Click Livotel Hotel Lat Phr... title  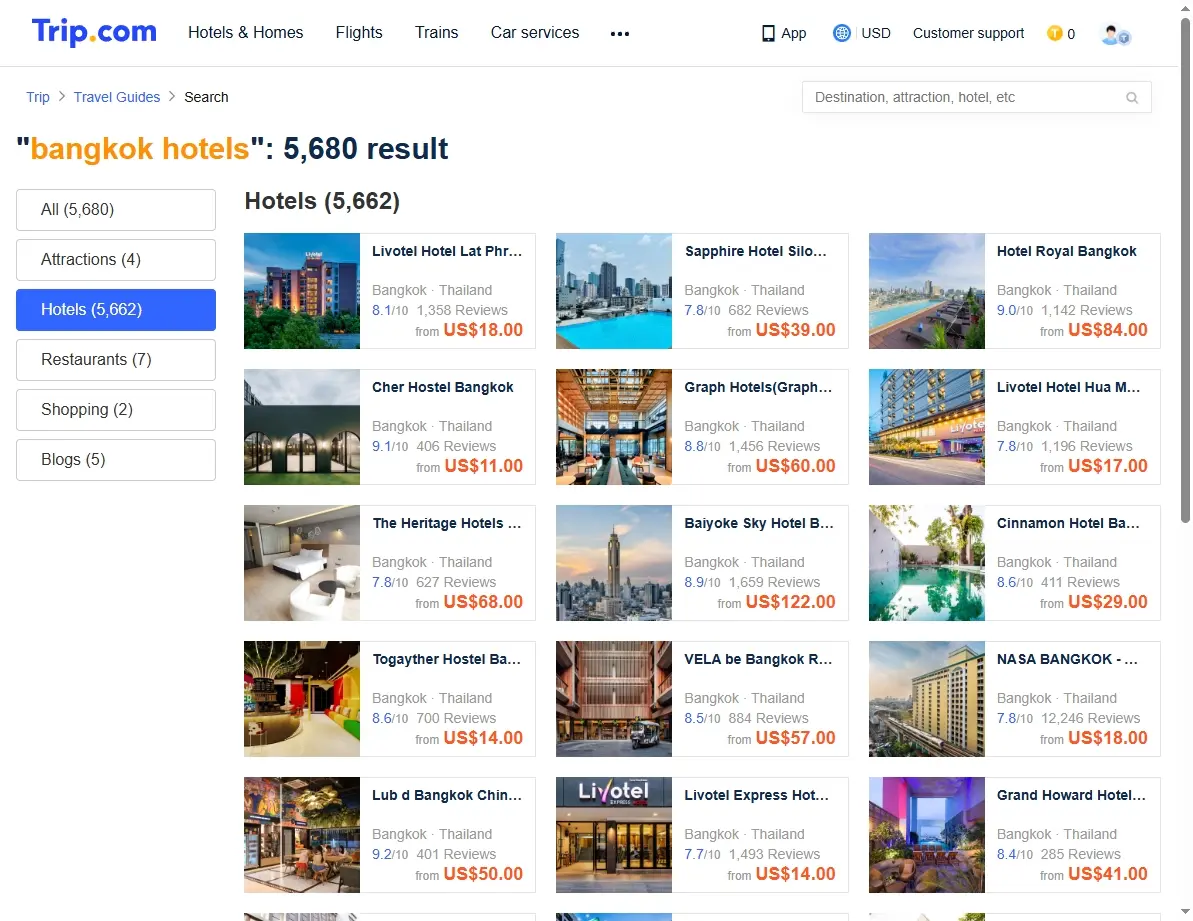pyautogui.click(x=447, y=252)
